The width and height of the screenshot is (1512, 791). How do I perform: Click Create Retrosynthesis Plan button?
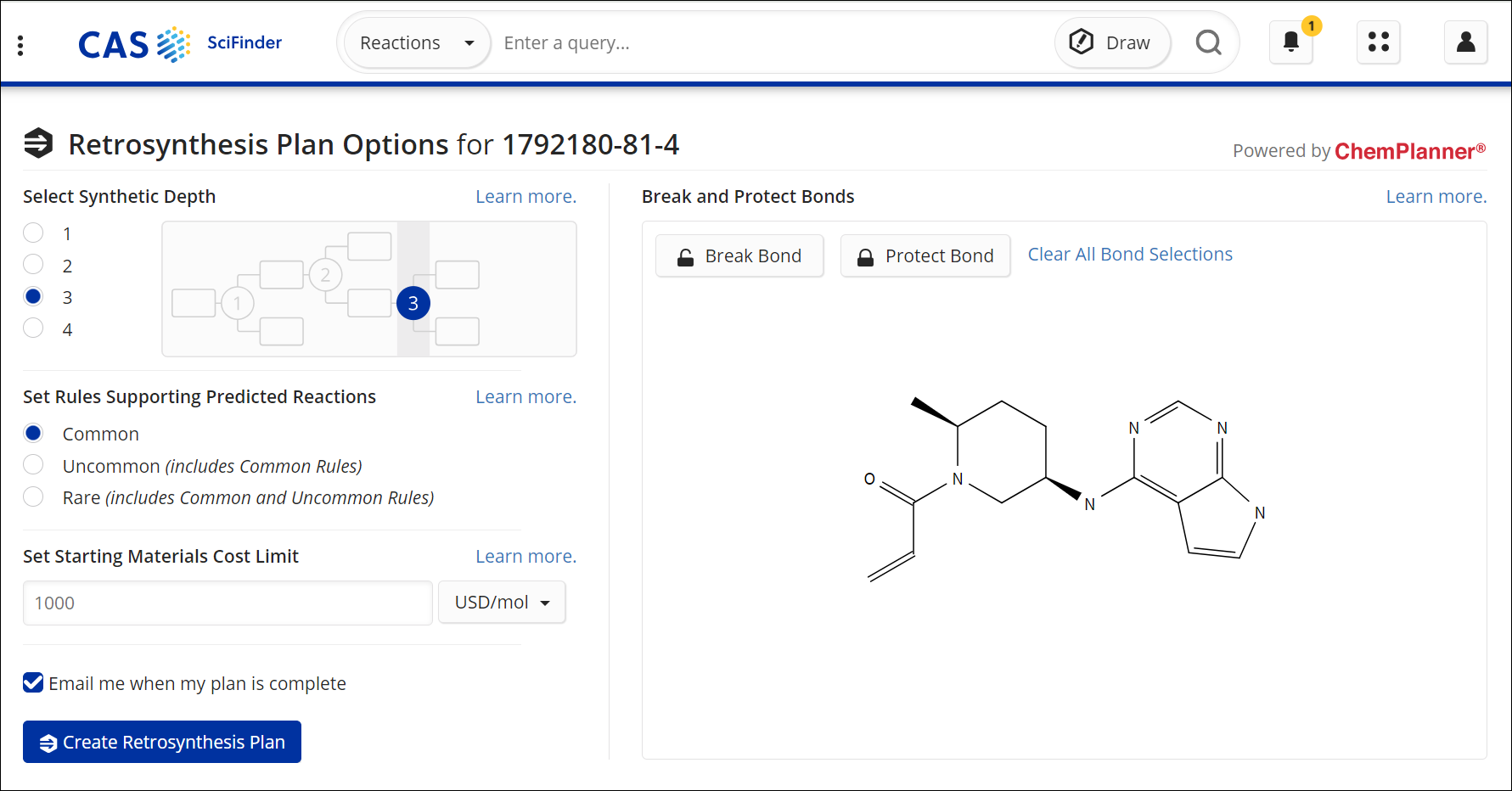(x=162, y=742)
